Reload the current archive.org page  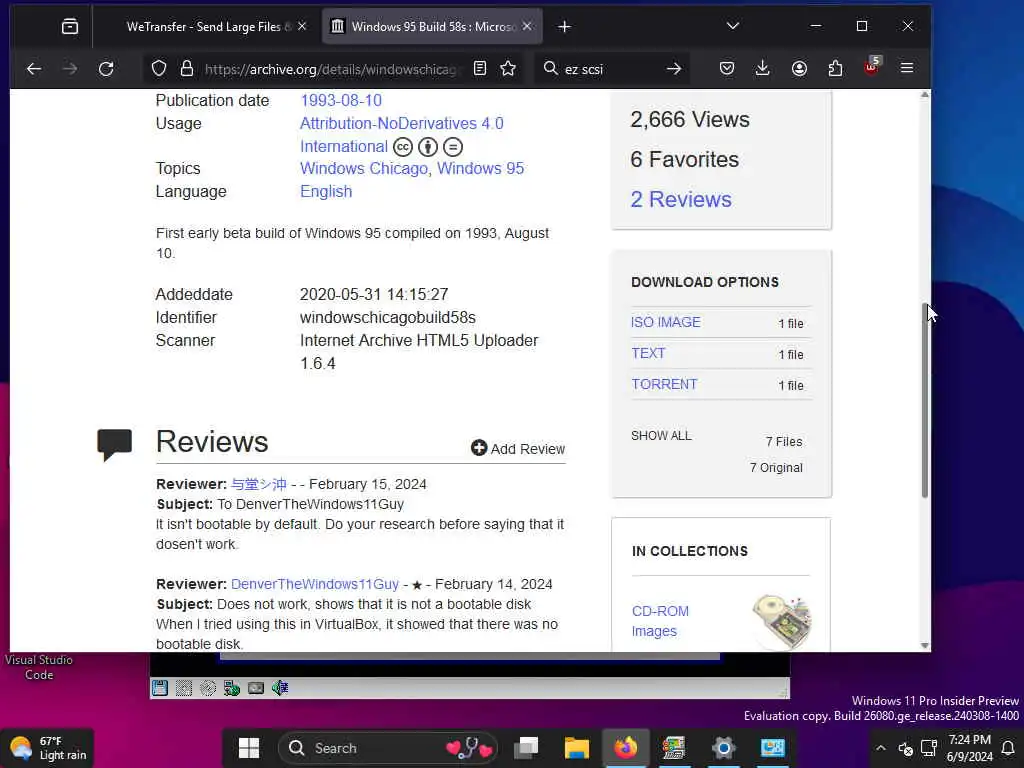pyautogui.click(x=106, y=69)
